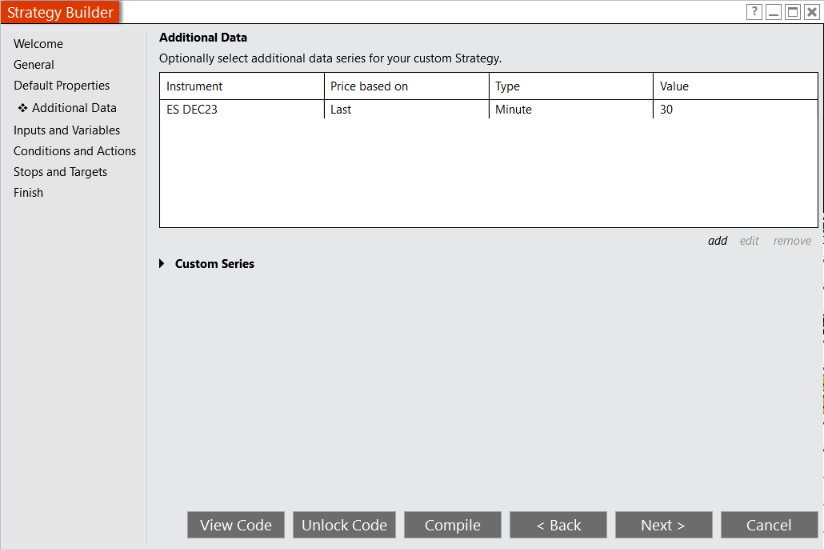Proceed with the Next button
The height and width of the screenshot is (550, 824).
tap(663, 525)
